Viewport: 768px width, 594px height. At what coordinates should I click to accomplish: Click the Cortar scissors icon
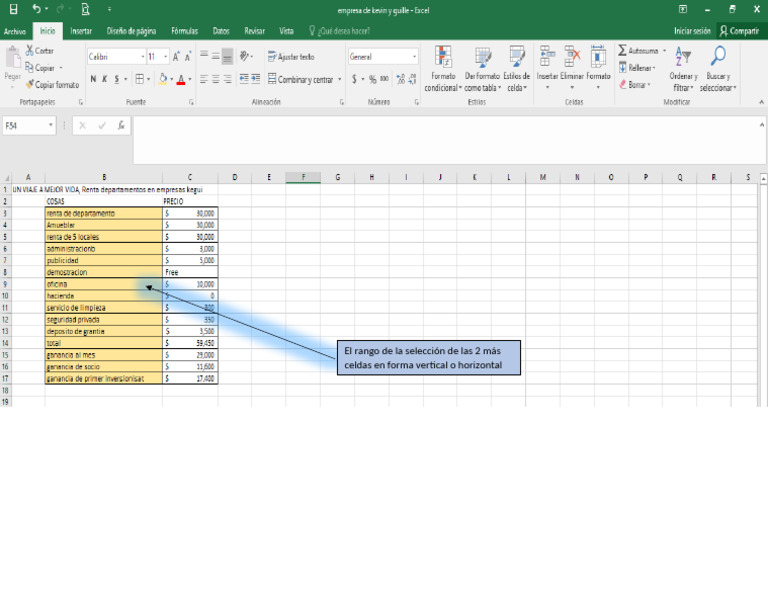tap(30, 51)
